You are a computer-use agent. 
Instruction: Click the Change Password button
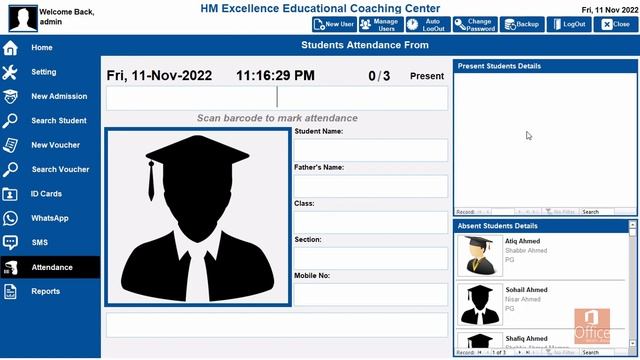[475, 24]
